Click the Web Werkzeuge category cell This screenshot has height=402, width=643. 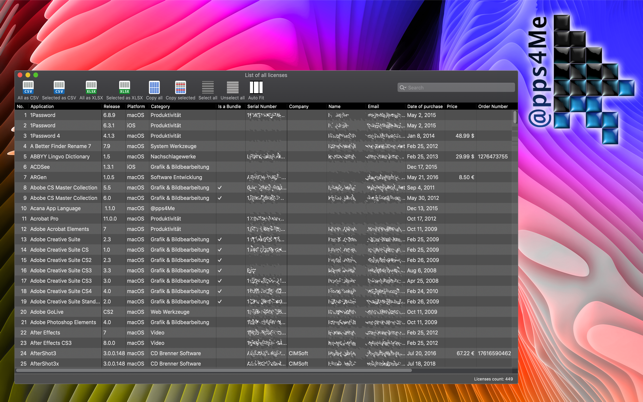coord(170,312)
